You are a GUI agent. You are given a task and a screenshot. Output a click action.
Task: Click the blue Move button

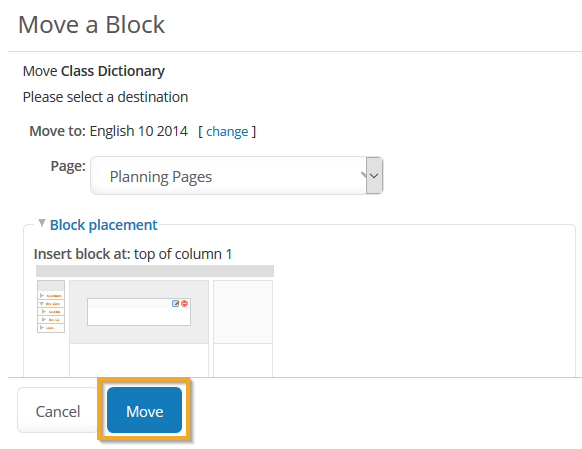click(144, 410)
